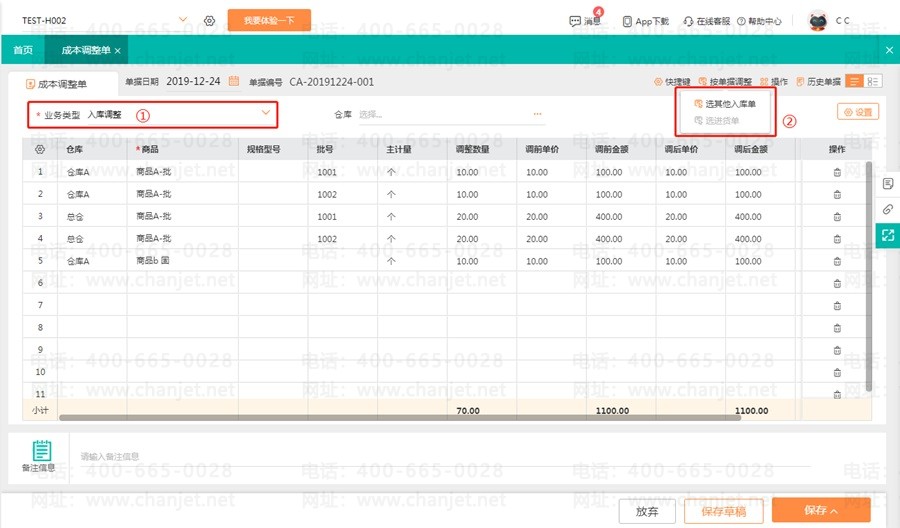
Task: Open the 操作 menu
Action: (774, 81)
